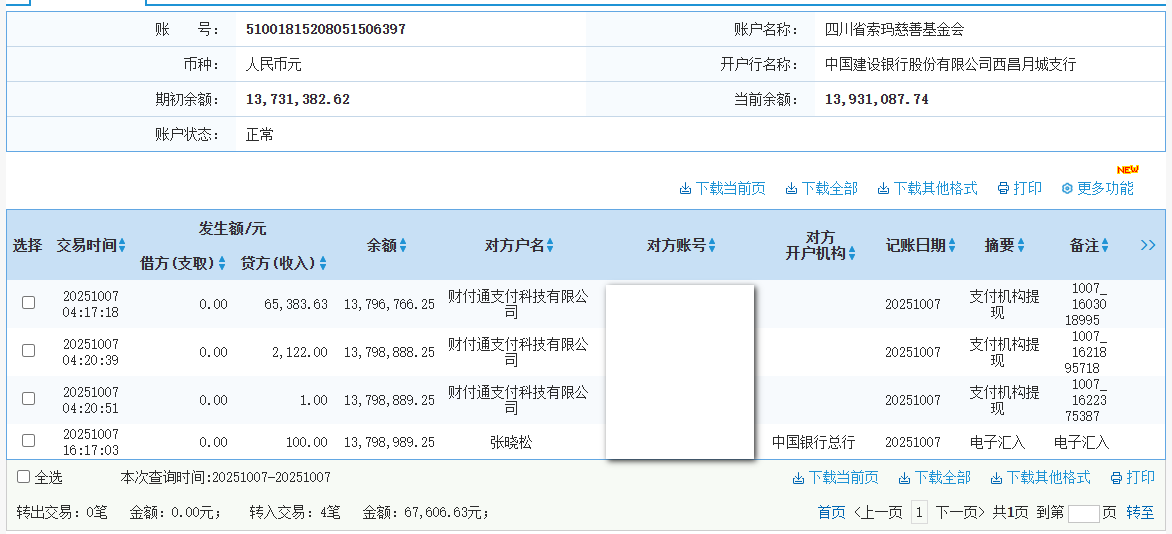Click the double-arrow icon to show more columns

(1148, 245)
